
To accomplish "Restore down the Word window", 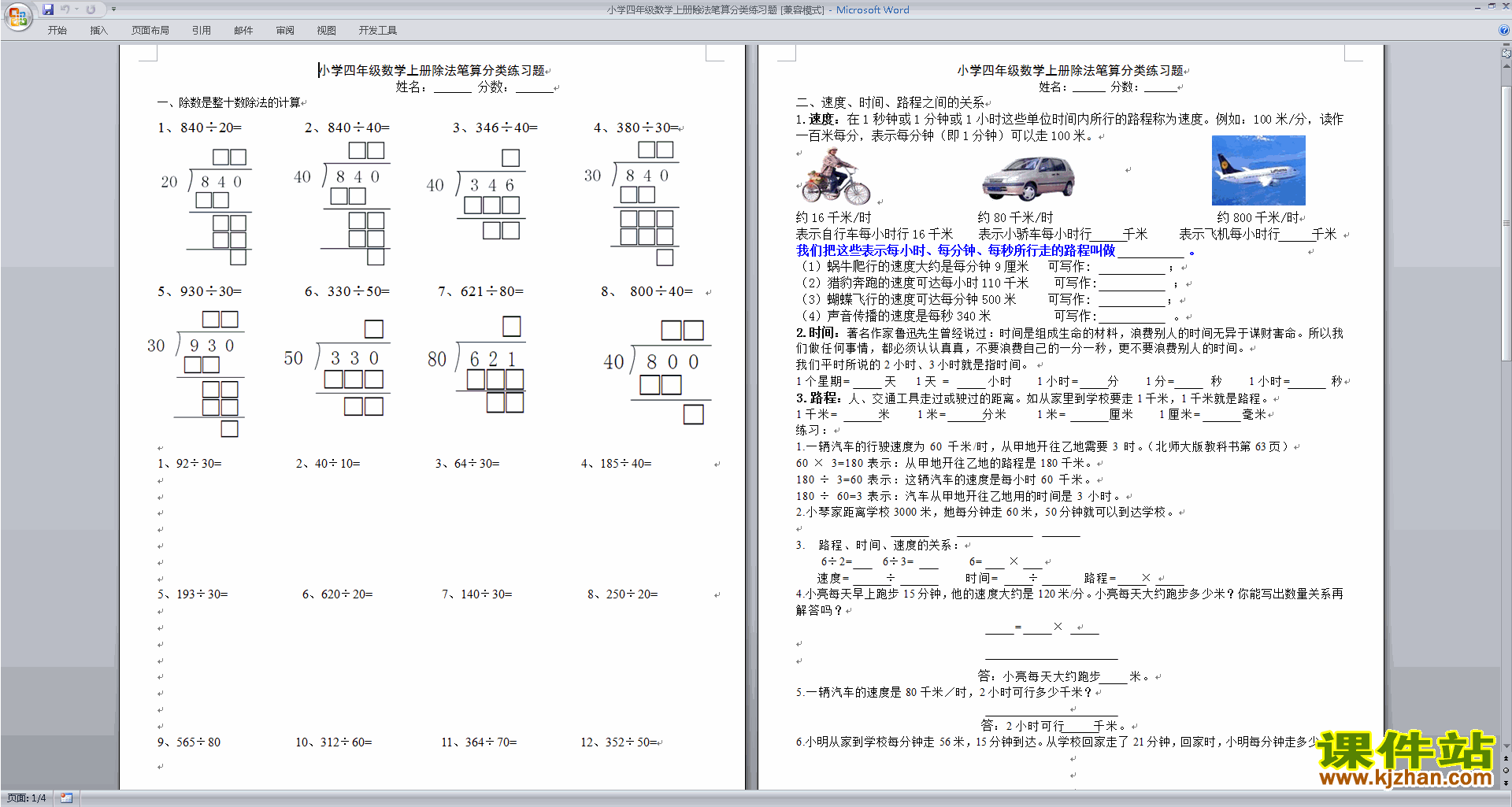I will pos(1492,6).
